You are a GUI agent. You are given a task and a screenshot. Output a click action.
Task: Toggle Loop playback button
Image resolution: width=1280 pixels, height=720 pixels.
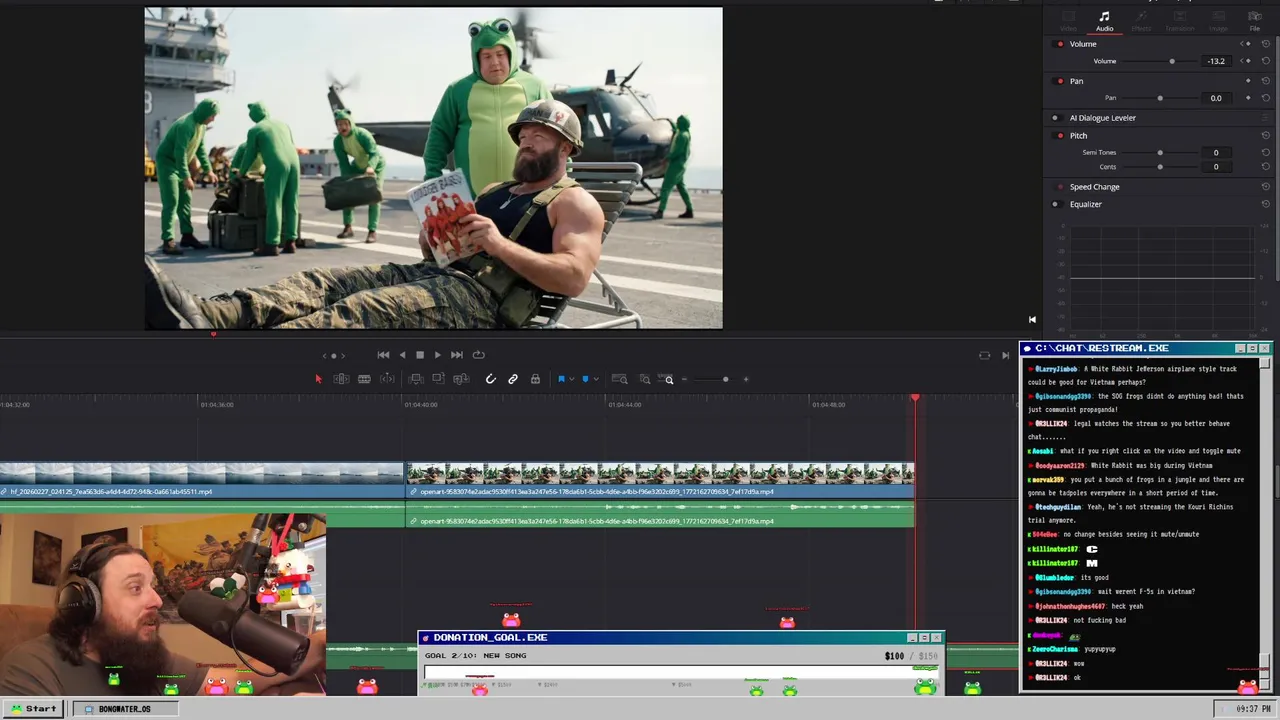click(479, 355)
